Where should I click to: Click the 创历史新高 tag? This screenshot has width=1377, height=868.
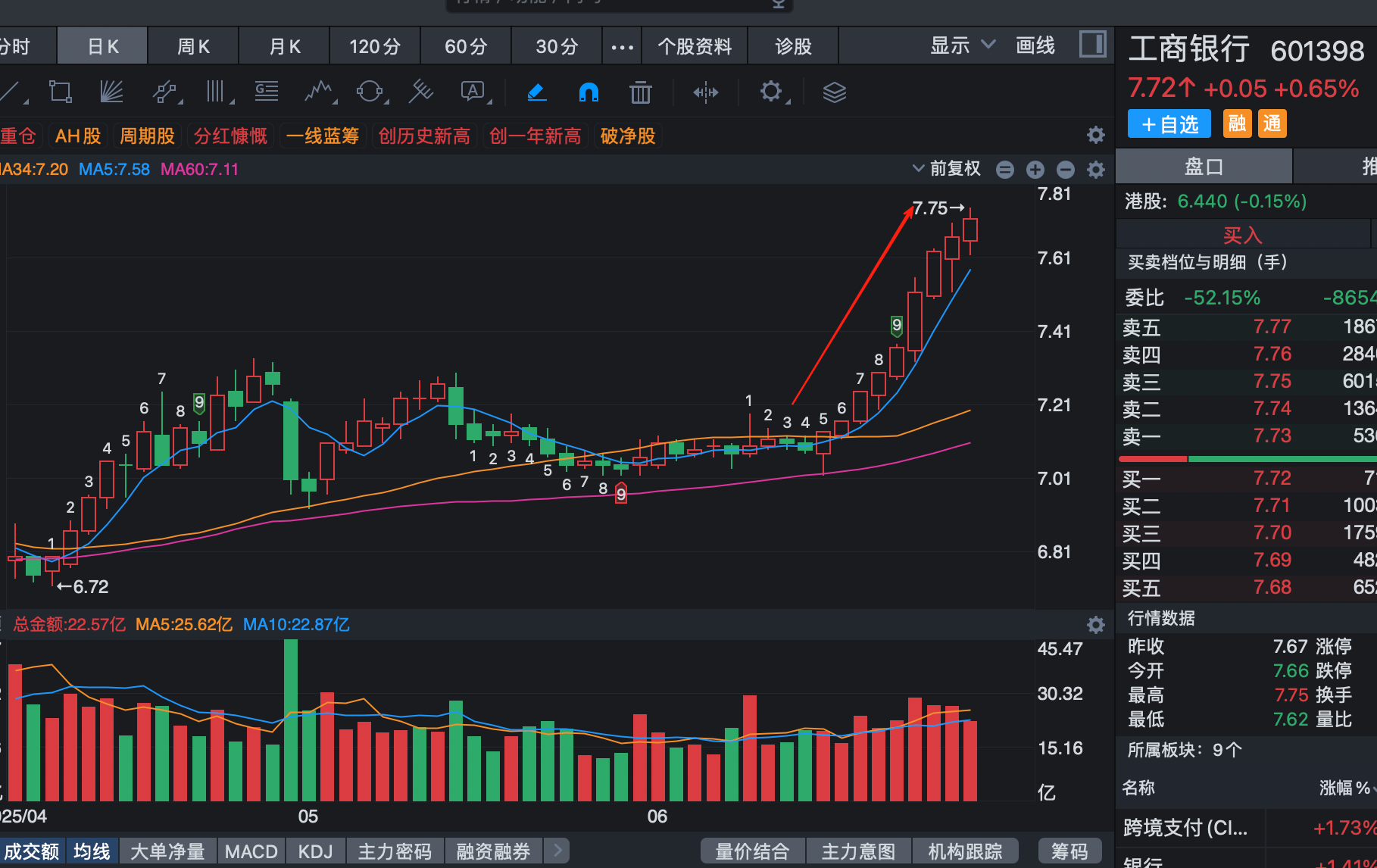[424, 136]
